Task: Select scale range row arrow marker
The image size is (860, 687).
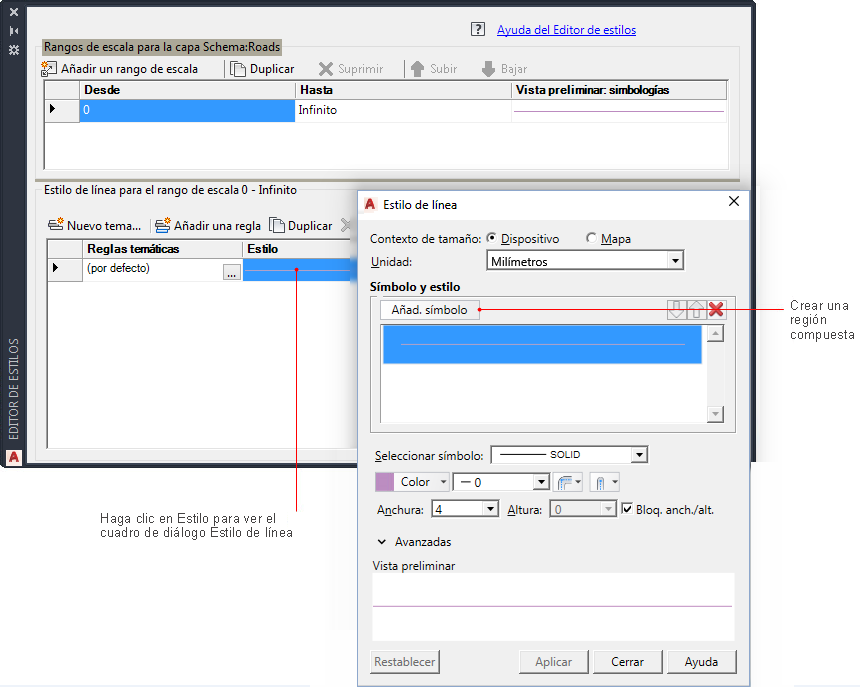Action: pyautogui.click(x=53, y=109)
